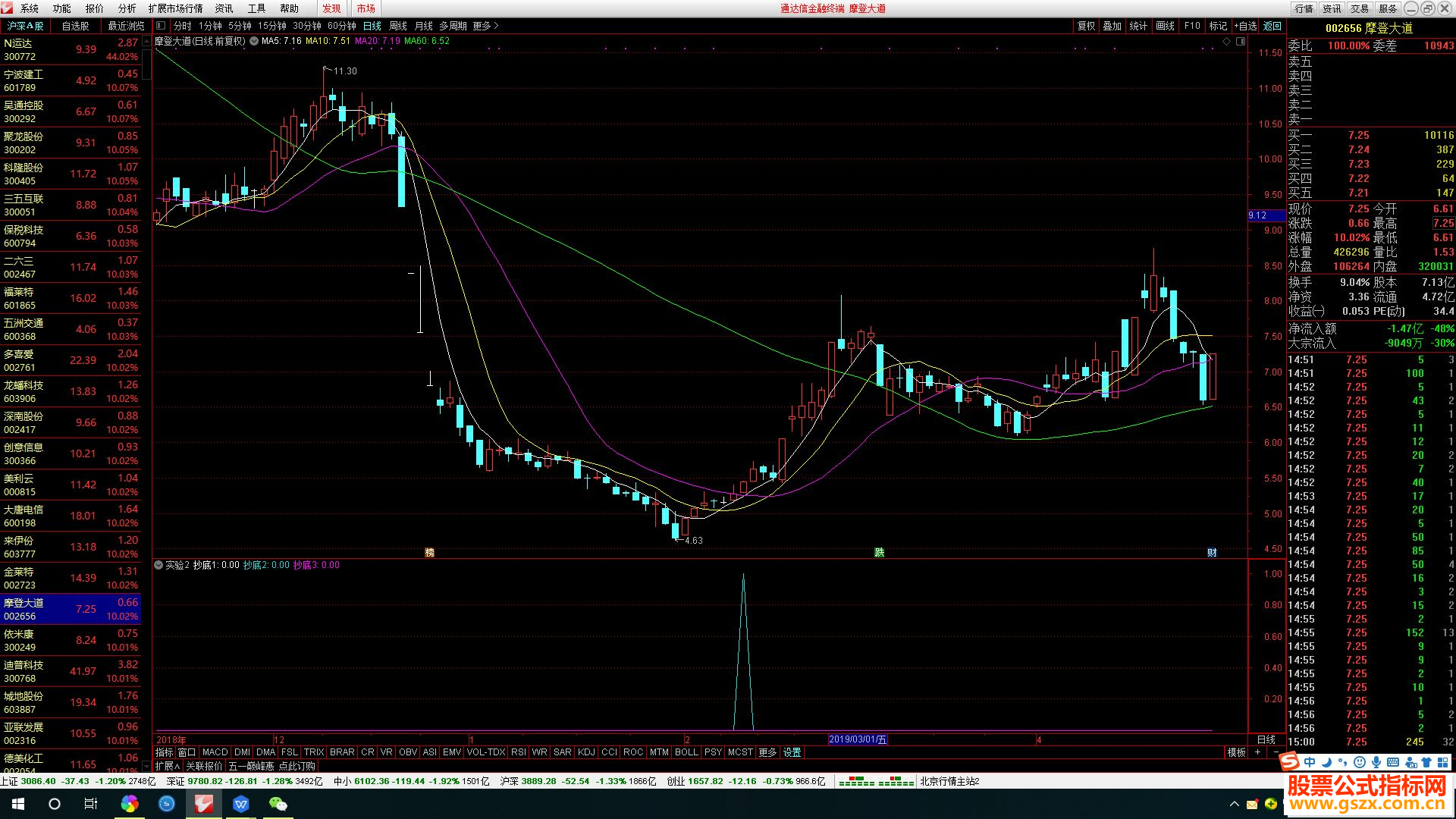Screen dimensions: 1456x819
Task: Open the 扩展市场行情 menu
Action: pos(176,8)
